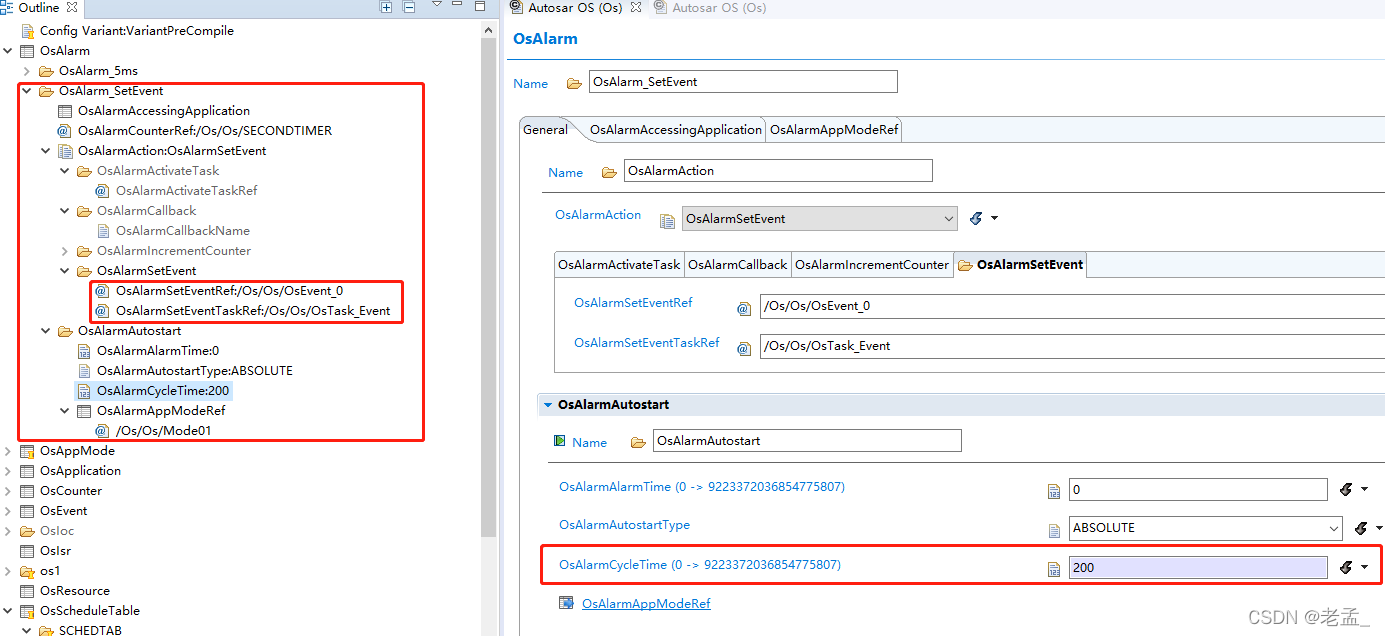Open the Outline view menu triangle
The height and width of the screenshot is (636, 1385).
click(x=437, y=6)
